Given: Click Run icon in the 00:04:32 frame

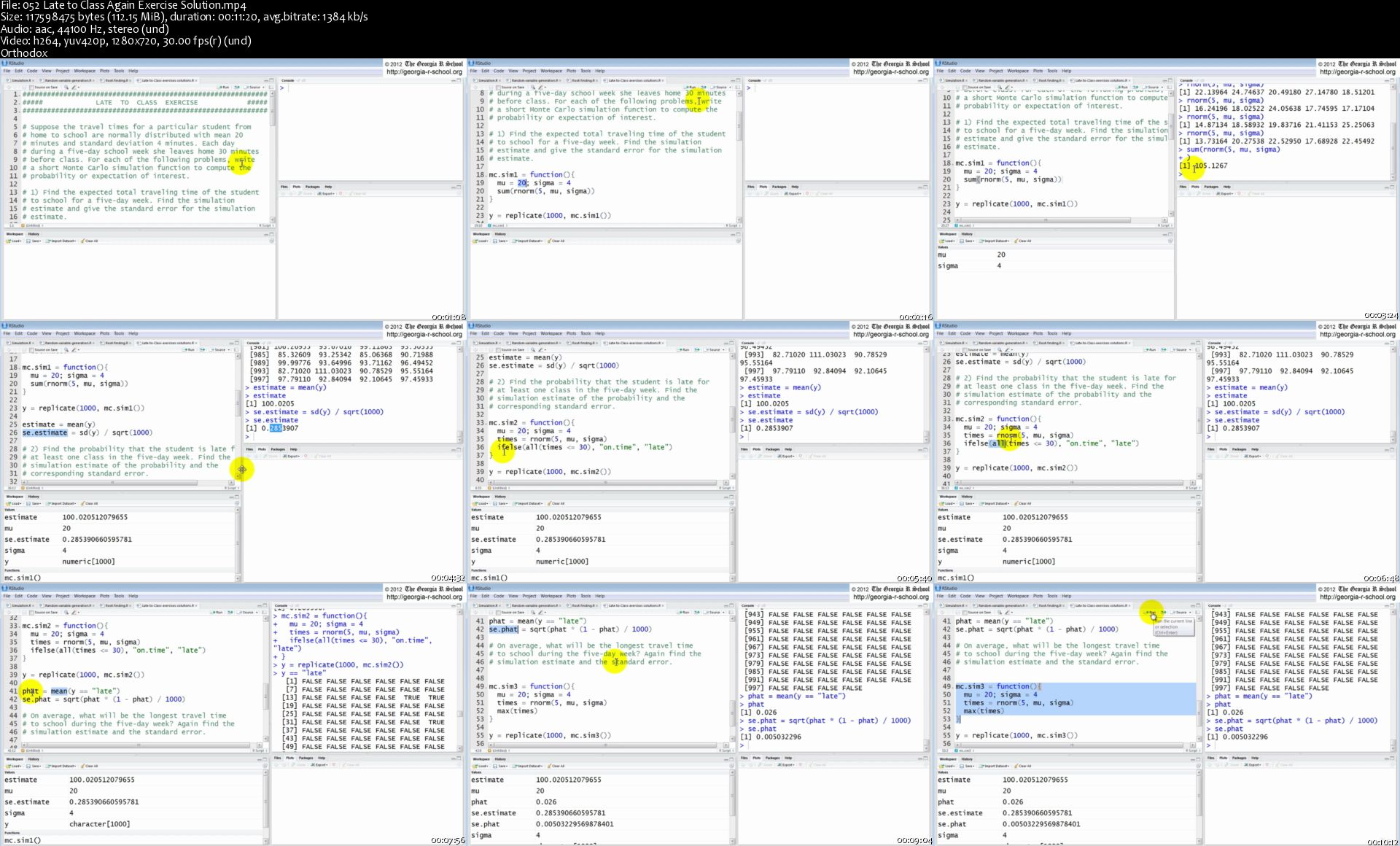Looking at the screenshot, I should (x=185, y=349).
